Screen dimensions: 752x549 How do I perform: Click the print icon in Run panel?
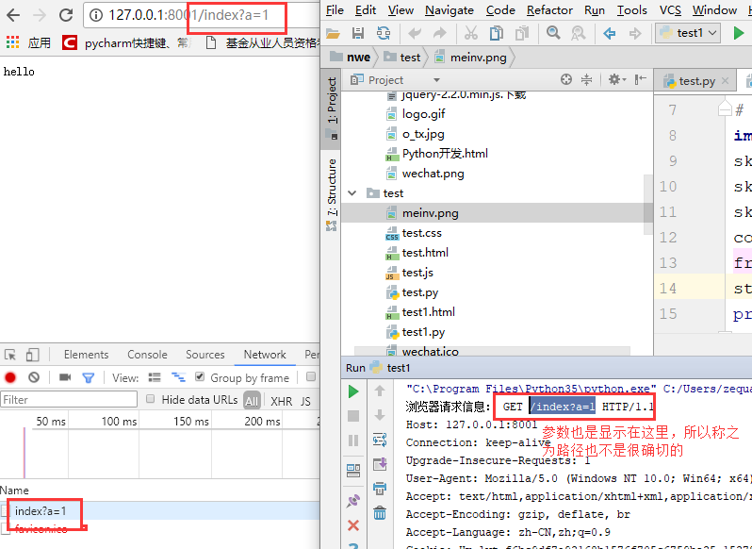(380, 488)
